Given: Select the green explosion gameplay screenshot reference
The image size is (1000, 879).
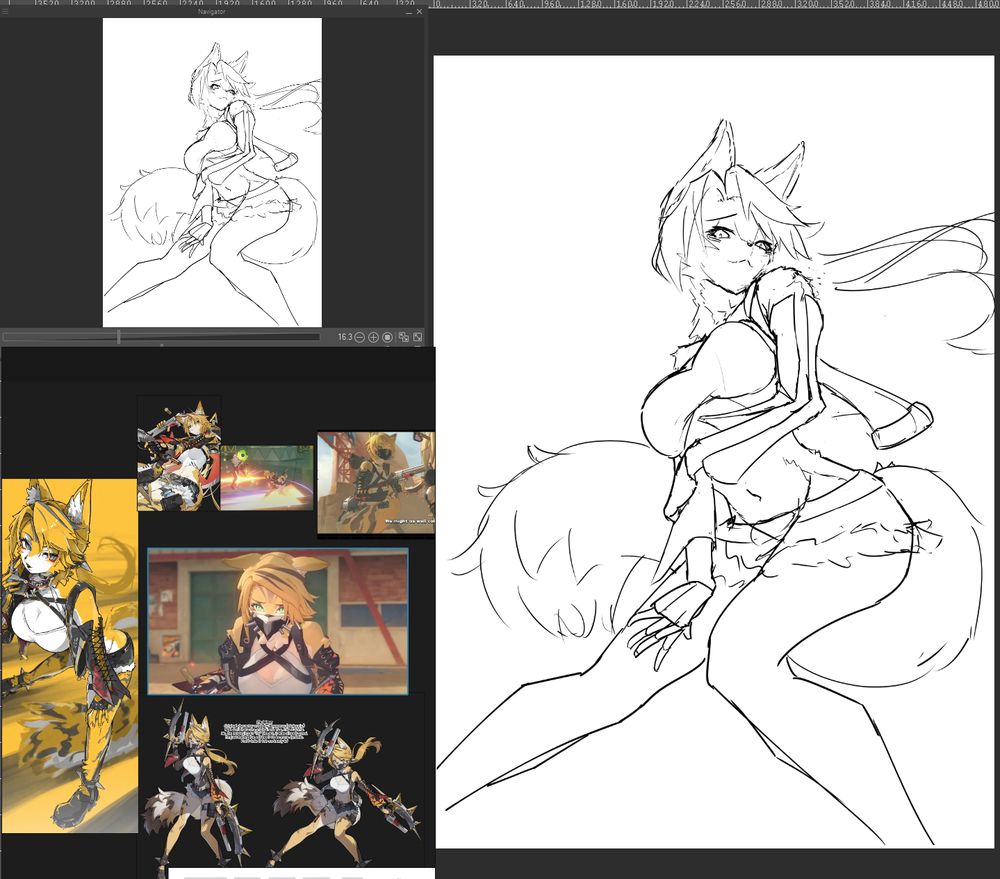Looking at the screenshot, I should pos(267,477).
